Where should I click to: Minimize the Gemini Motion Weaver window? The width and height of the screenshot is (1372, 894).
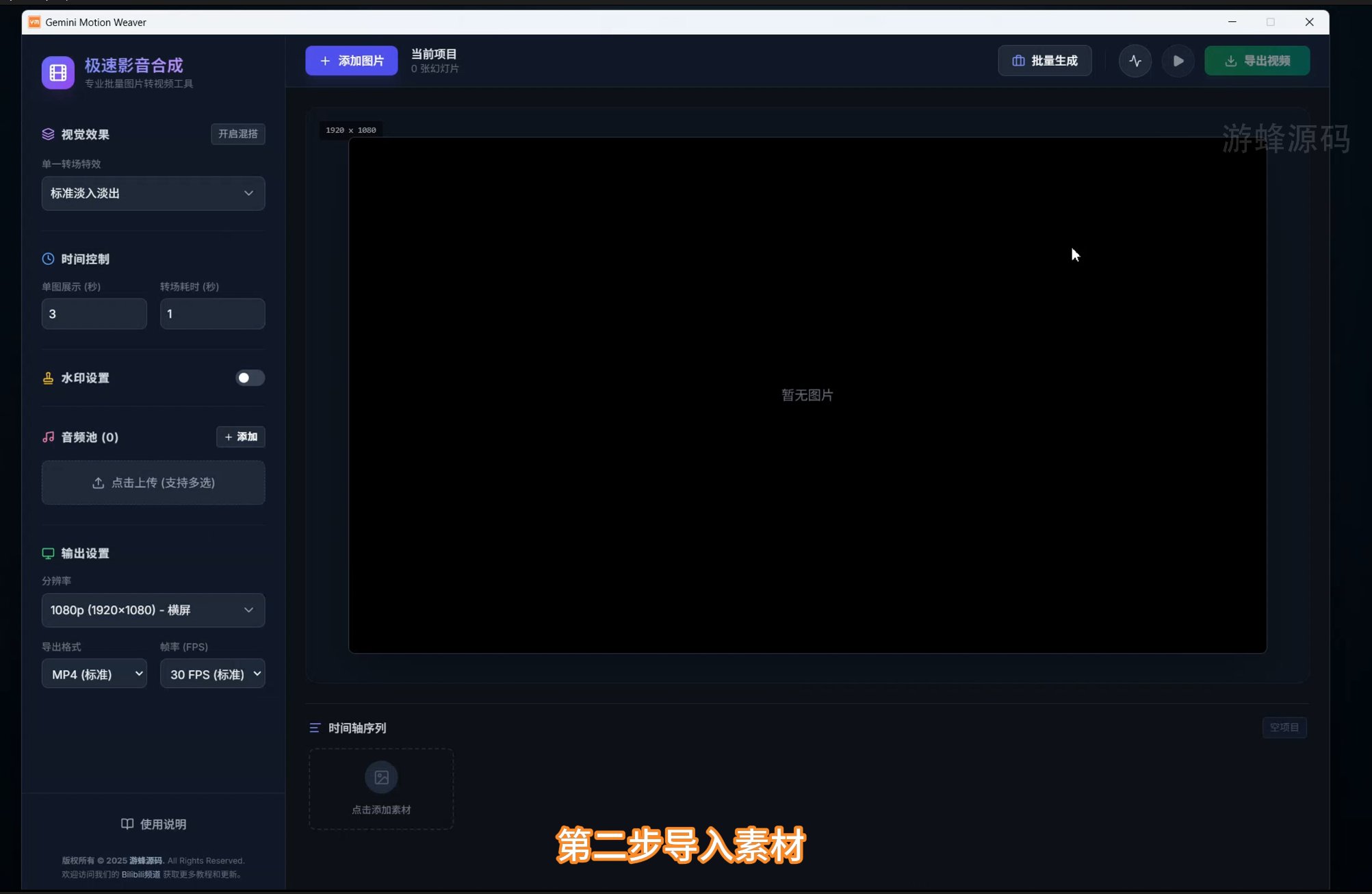[x=1232, y=22]
